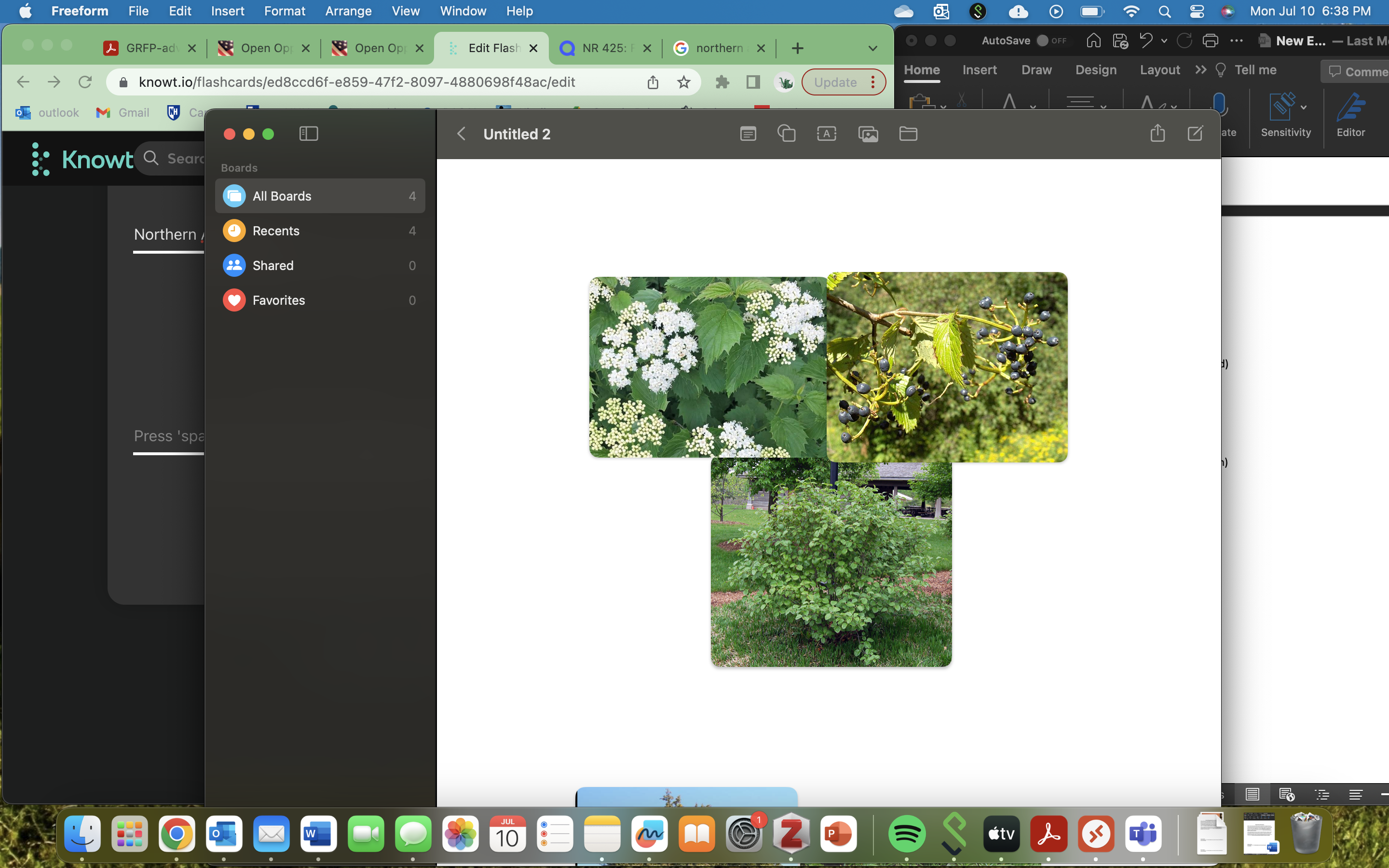The height and width of the screenshot is (868, 1389).
Task: Click Word home icon in title bar
Action: pyautogui.click(x=1093, y=40)
